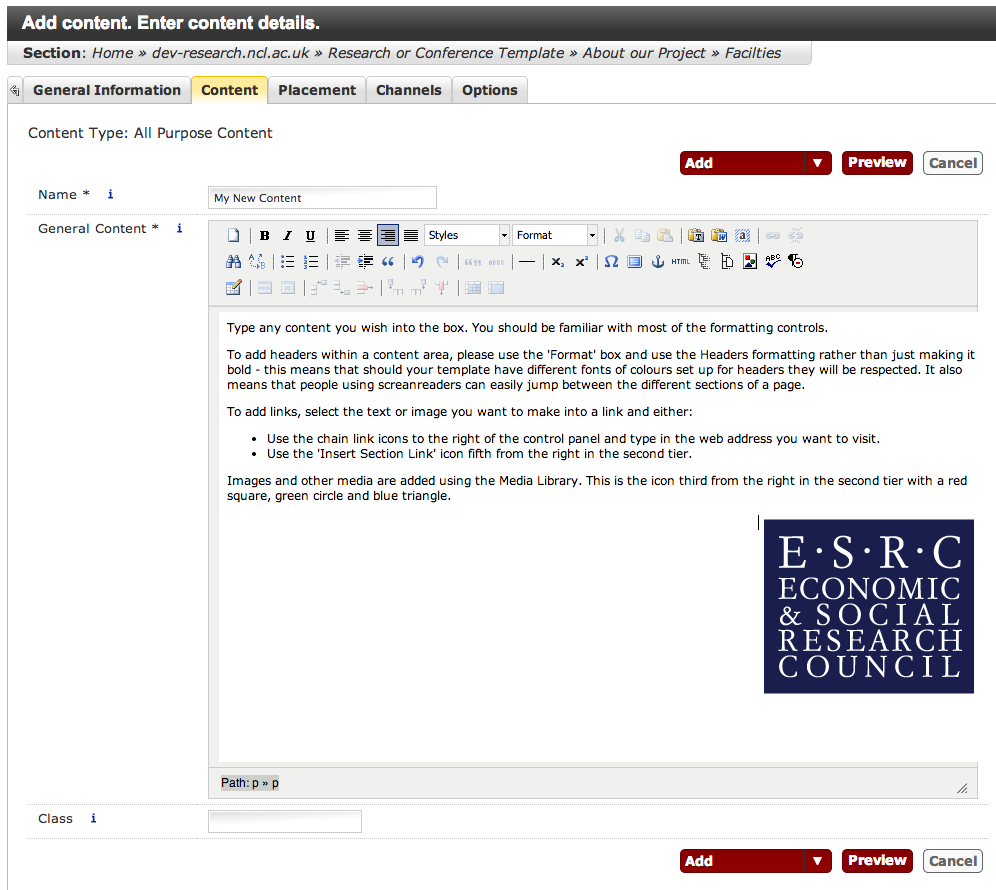Click the new document icon
996x890 pixels.
click(x=233, y=236)
